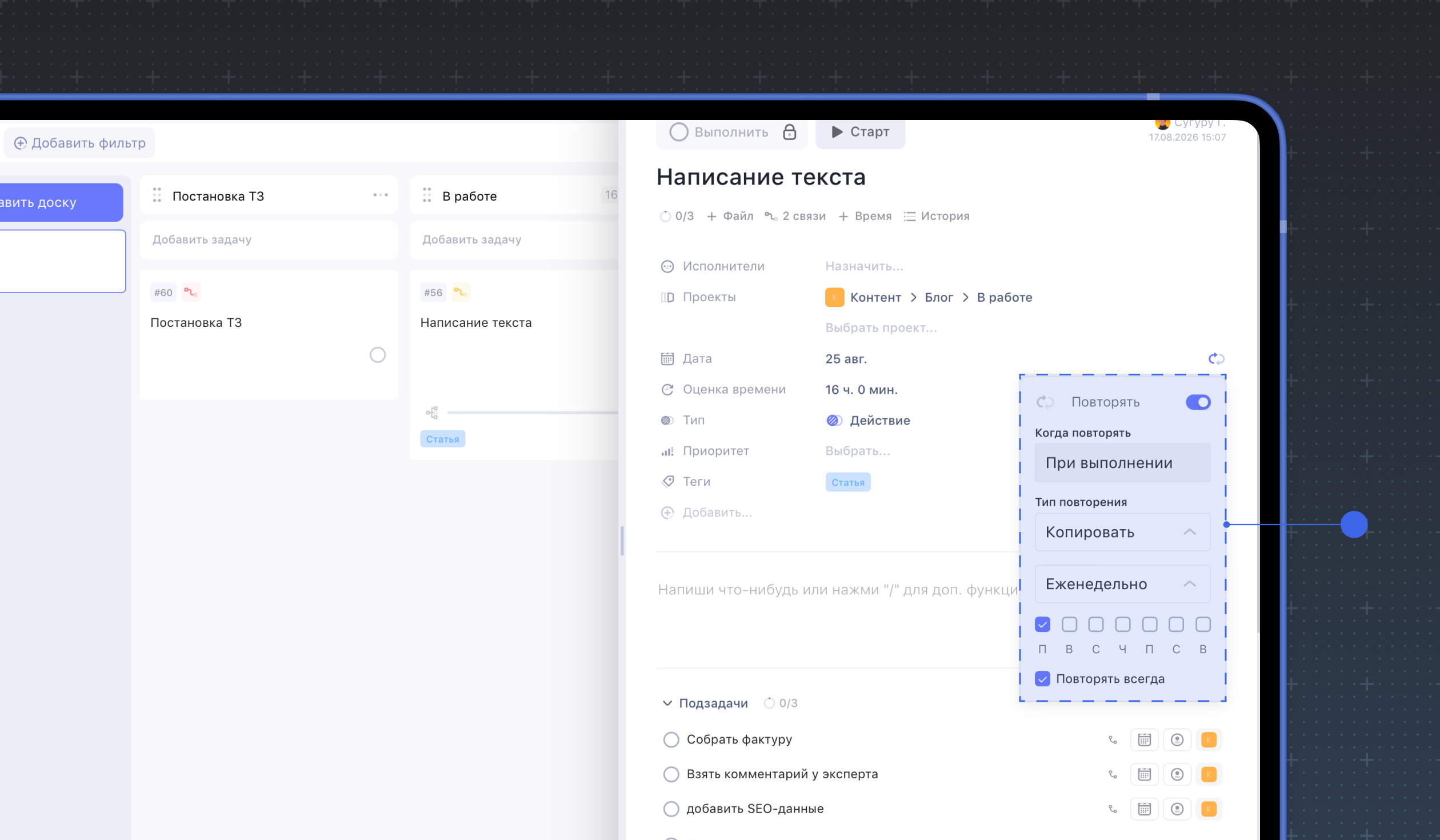Image resolution: width=1440 pixels, height=840 pixels.
Task: Click the Старт play button
Action: [x=860, y=132]
